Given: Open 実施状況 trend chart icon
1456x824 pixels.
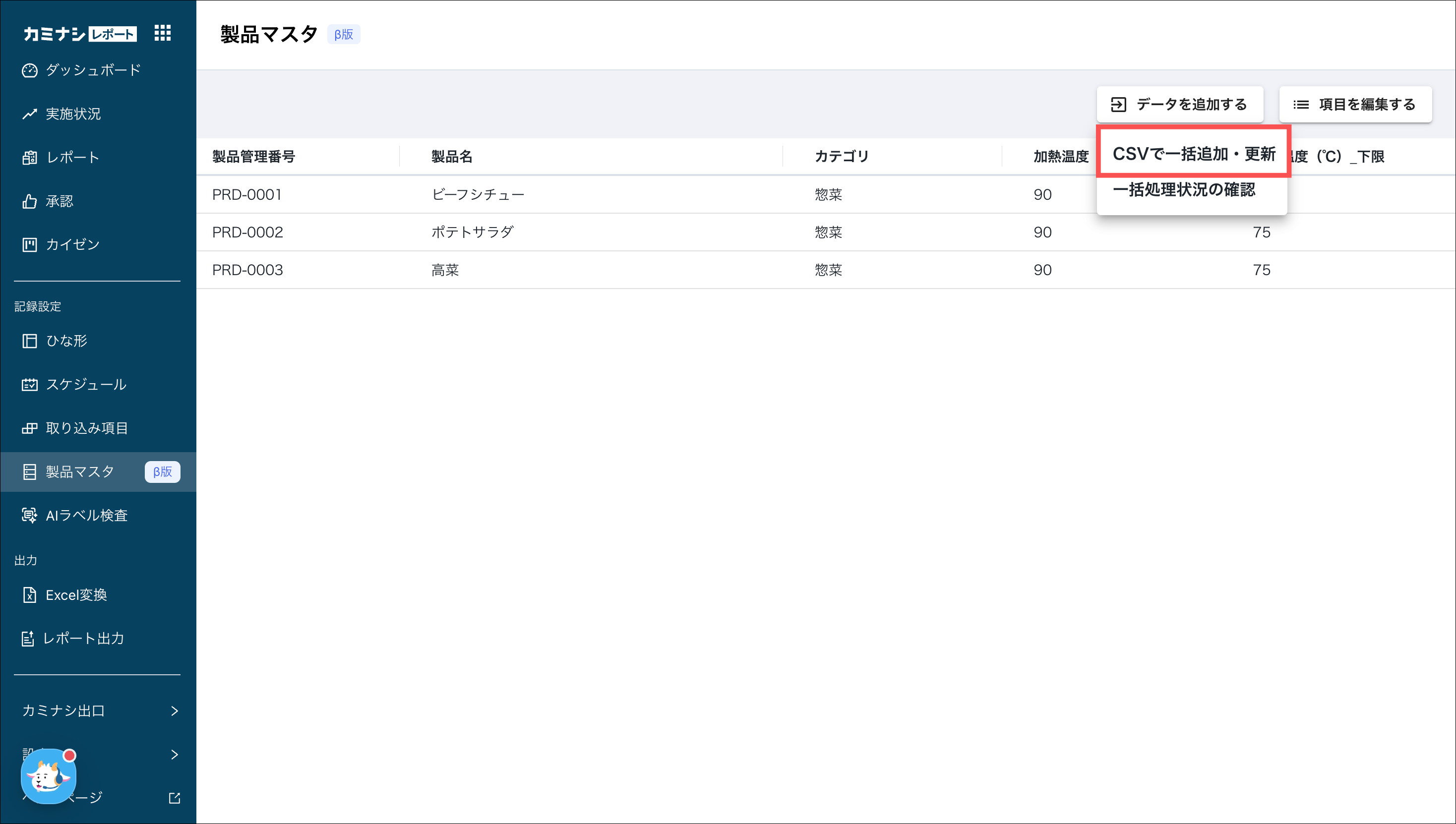Looking at the screenshot, I should pos(29,115).
